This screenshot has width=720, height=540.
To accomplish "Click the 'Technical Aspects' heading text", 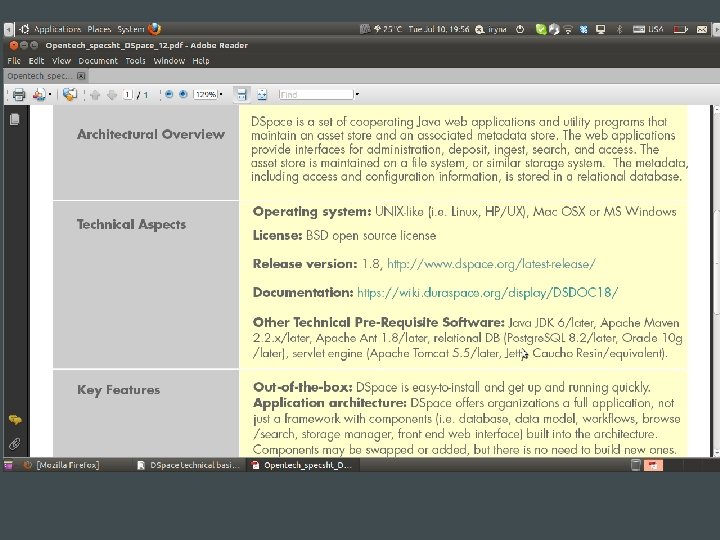I will point(131,225).
